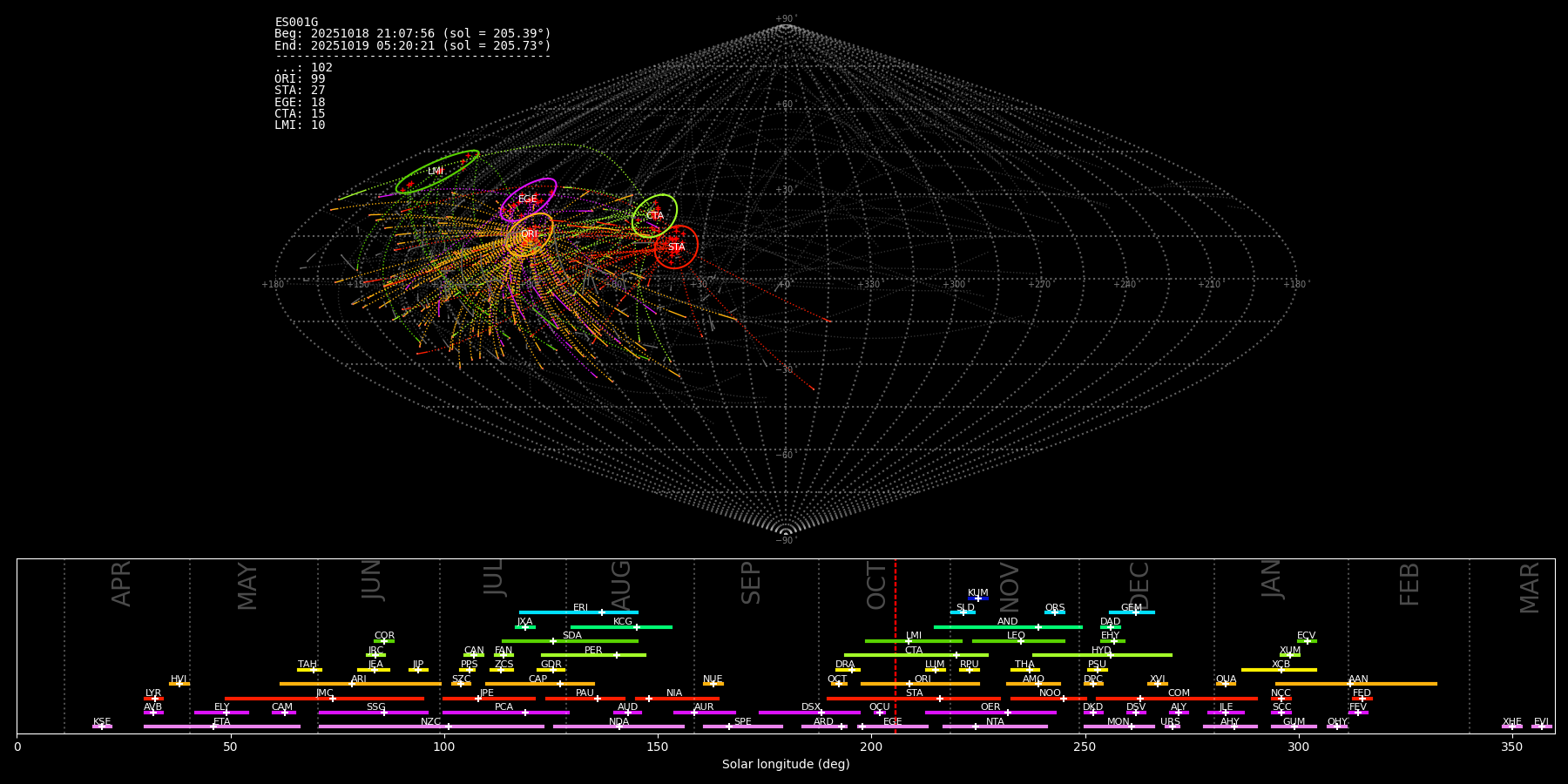Click the purple PCA shower bar
This screenshot has width=1568, height=784.
click(505, 713)
